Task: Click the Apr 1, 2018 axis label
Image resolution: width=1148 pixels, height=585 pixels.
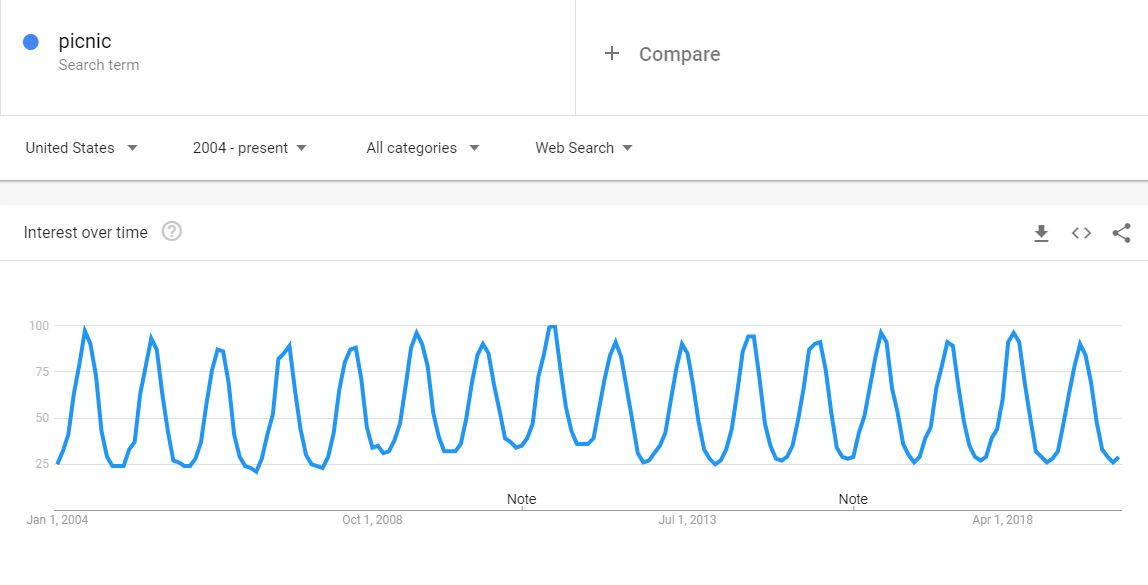Action: coord(1002,520)
